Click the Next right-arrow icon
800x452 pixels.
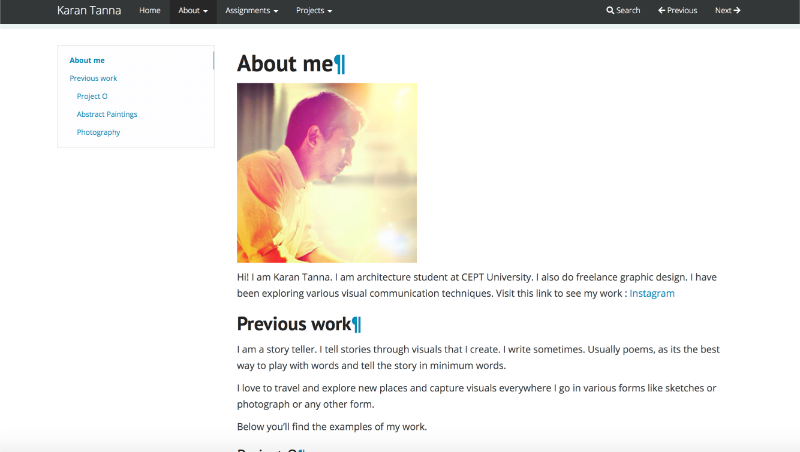click(737, 10)
